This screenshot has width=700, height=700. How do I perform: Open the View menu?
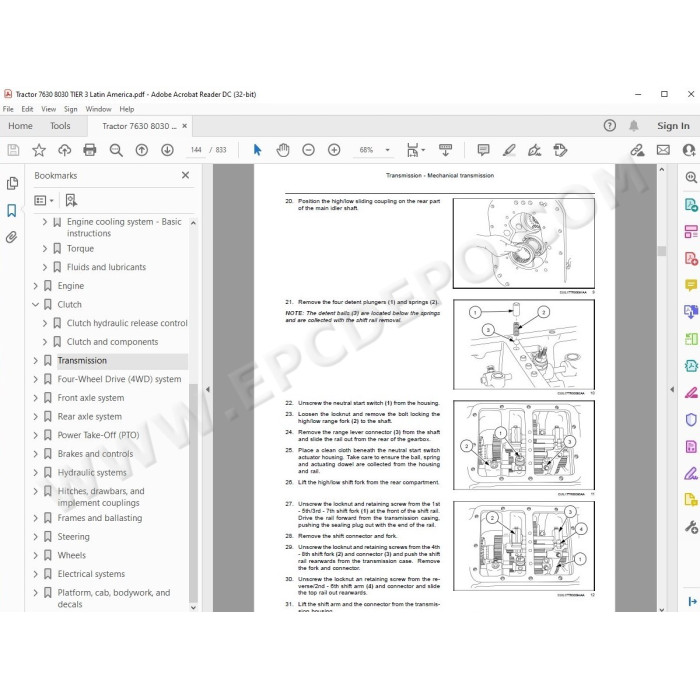click(x=49, y=109)
